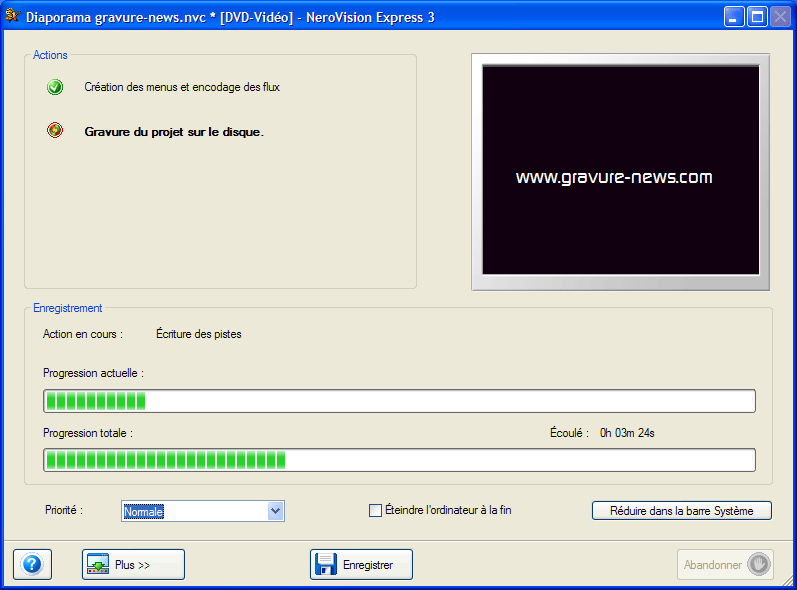Click the Normale value in priority field
The image size is (797, 590).
point(143,511)
